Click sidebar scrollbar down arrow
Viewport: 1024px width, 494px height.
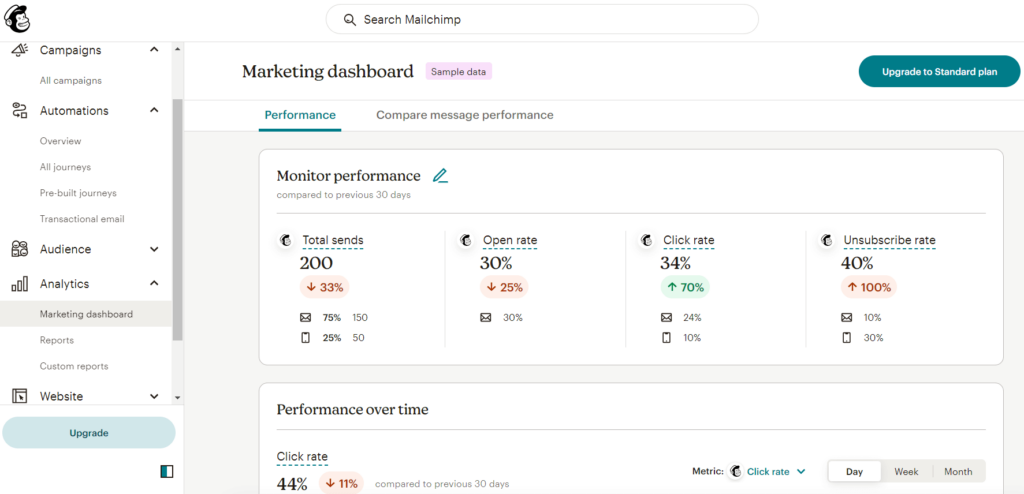tap(177, 397)
